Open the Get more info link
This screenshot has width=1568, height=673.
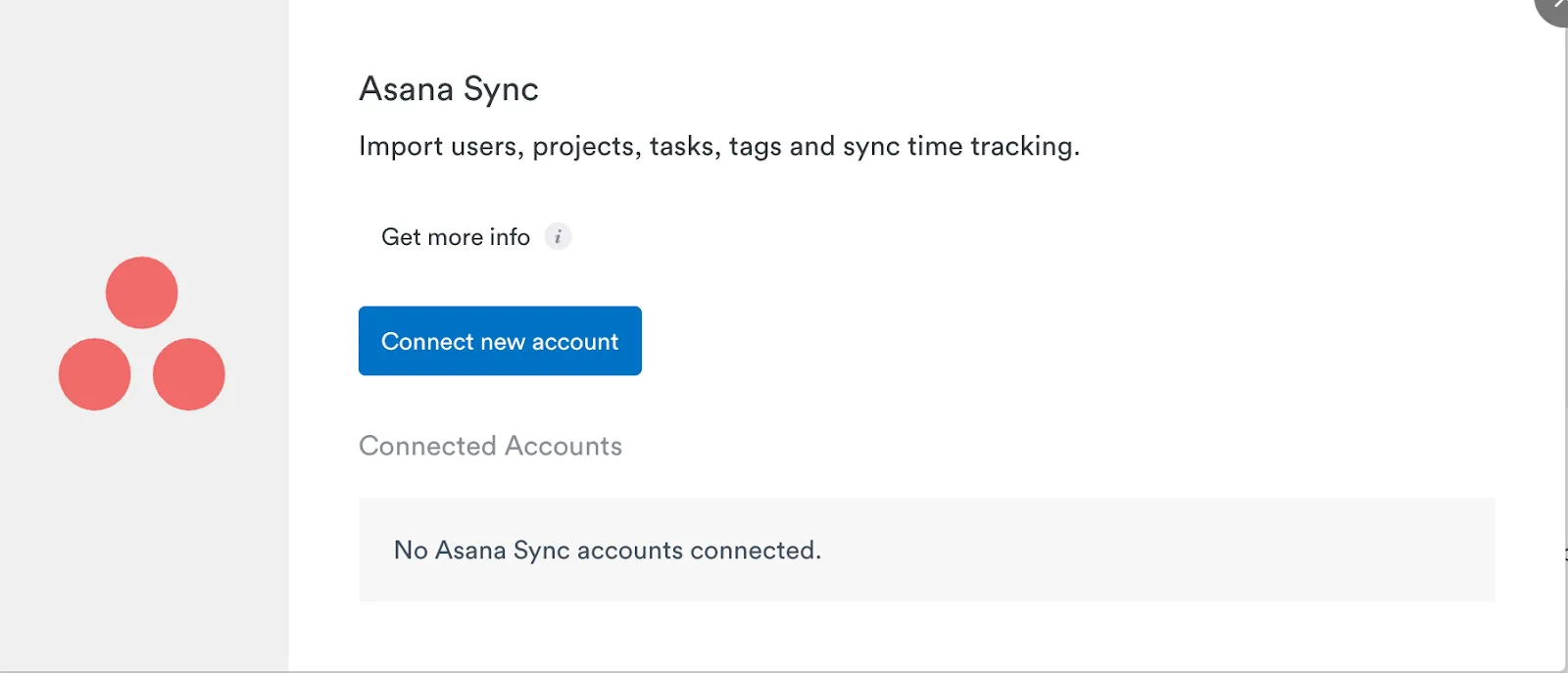click(456, 237)
